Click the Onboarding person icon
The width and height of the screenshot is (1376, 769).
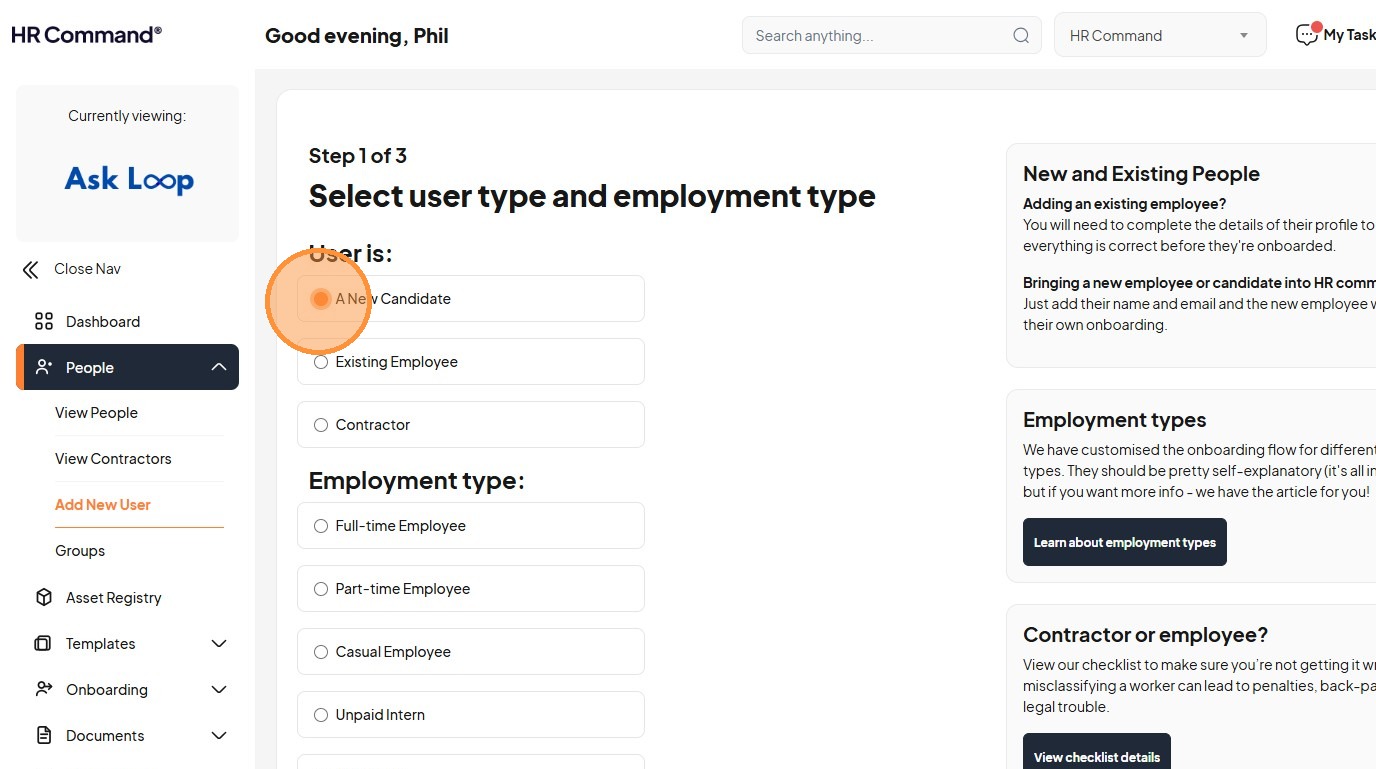[x=44, y=690]
